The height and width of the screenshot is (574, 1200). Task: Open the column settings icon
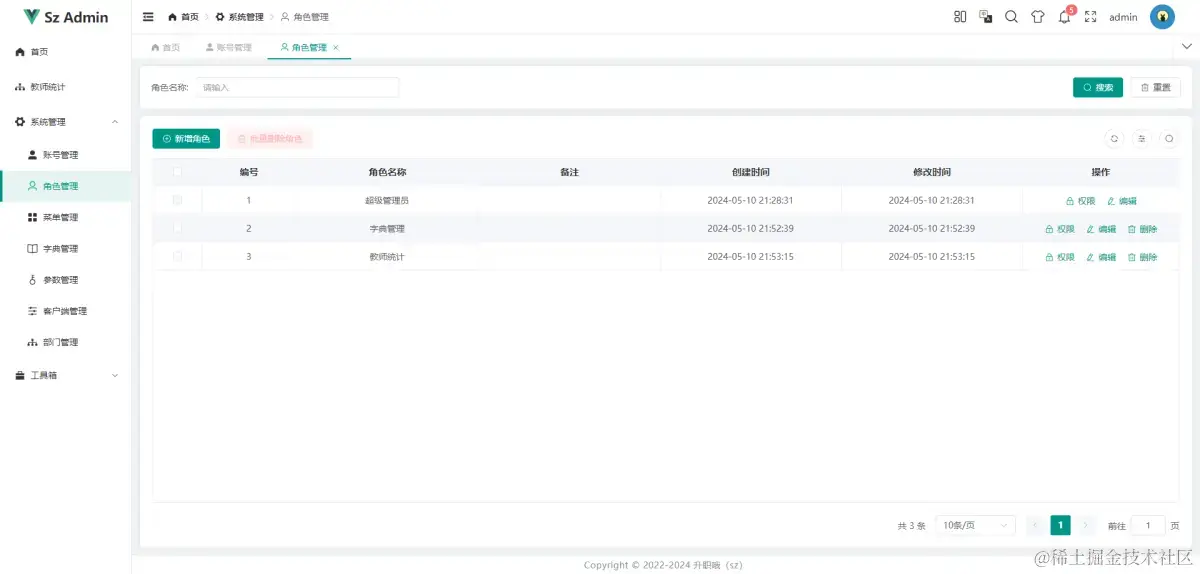(x=1141, y=139)
